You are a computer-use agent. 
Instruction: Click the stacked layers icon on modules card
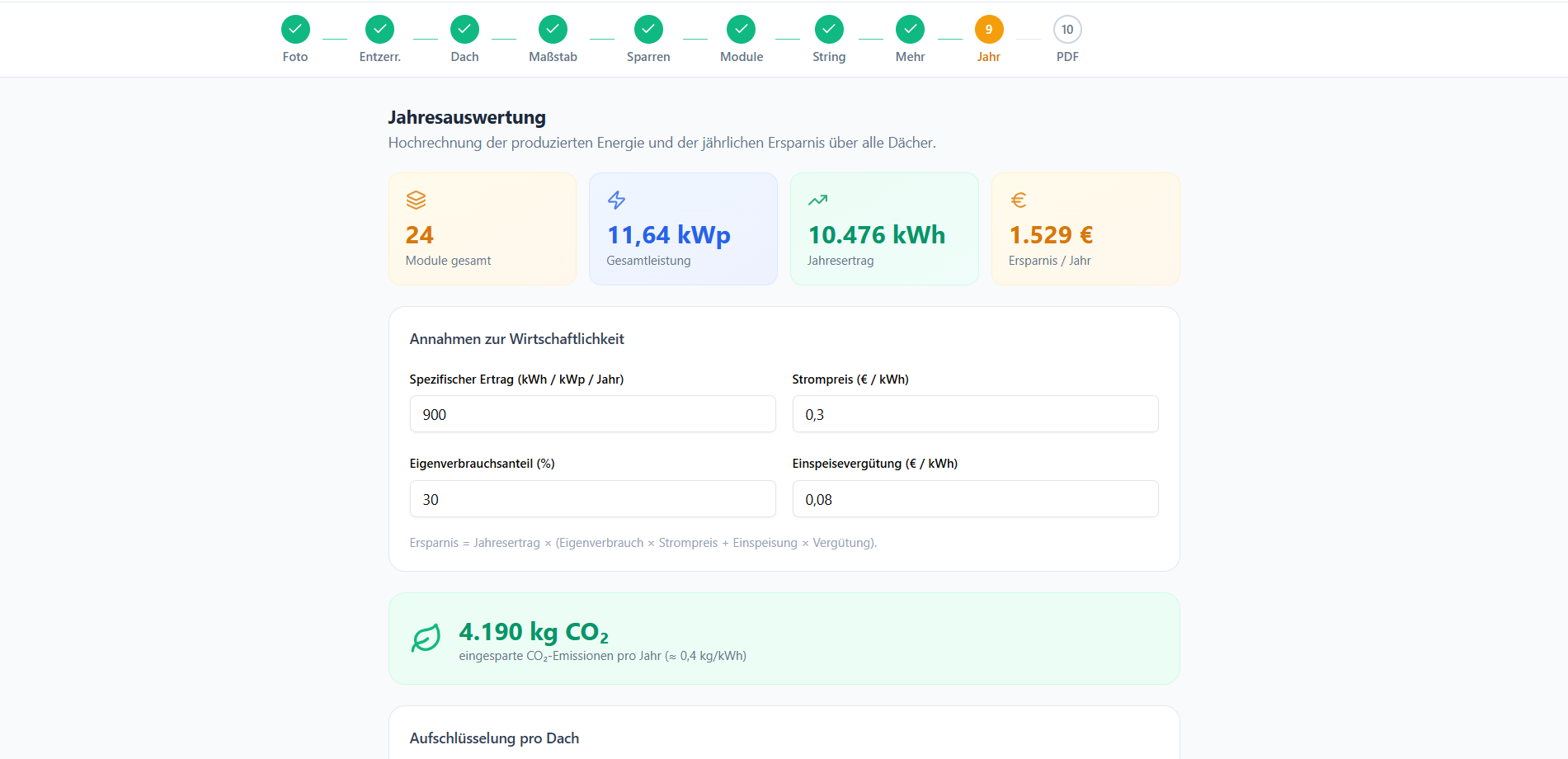(416, 200)
